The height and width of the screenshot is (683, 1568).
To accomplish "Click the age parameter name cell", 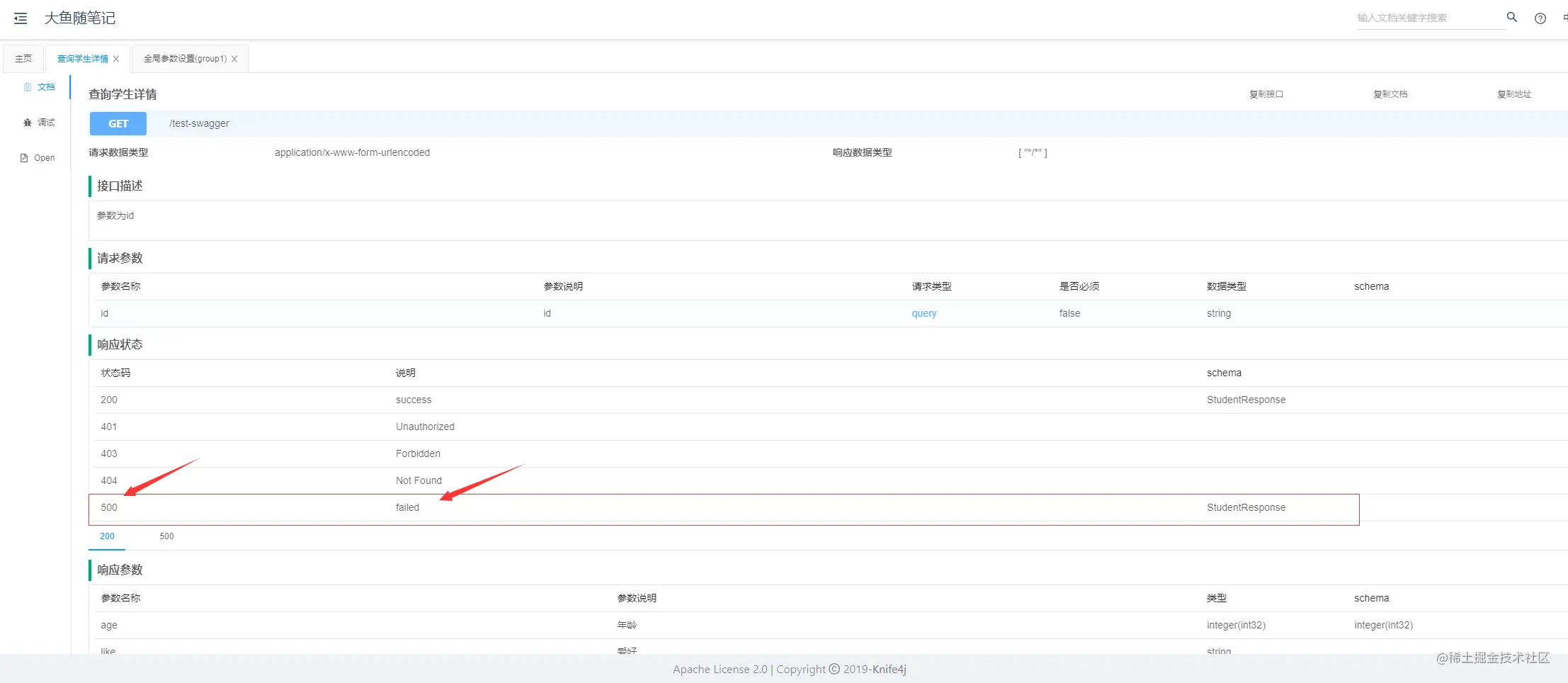I will (x=109, y=625).
